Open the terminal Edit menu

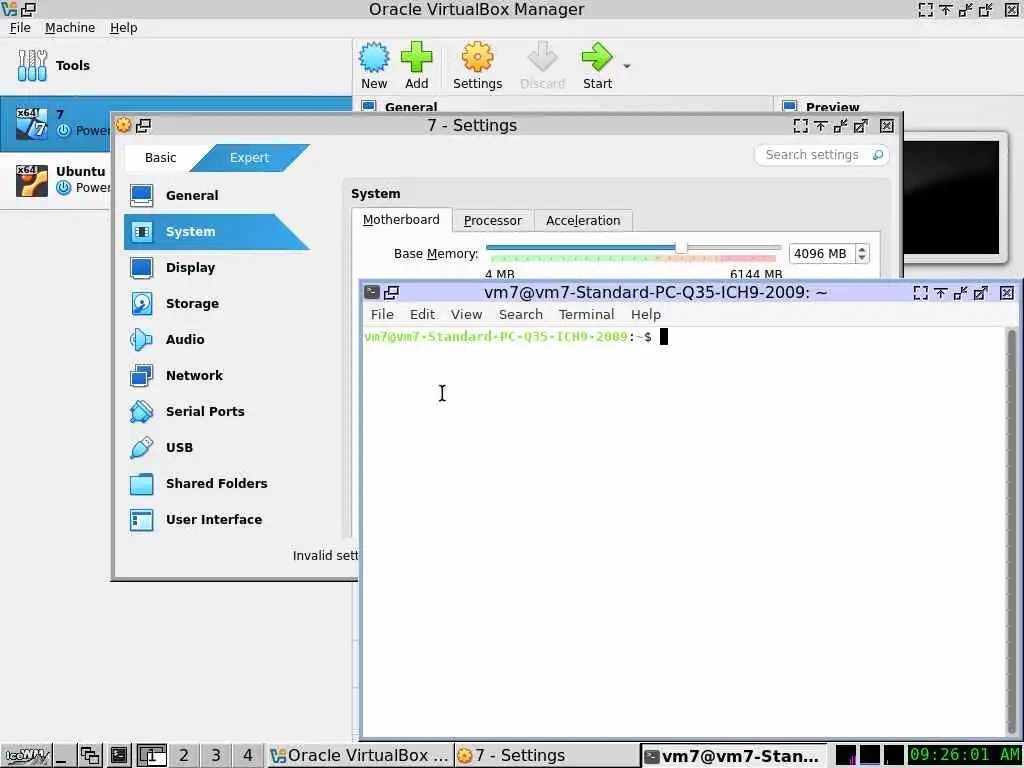pyautogui.click(x=422, y=314)
